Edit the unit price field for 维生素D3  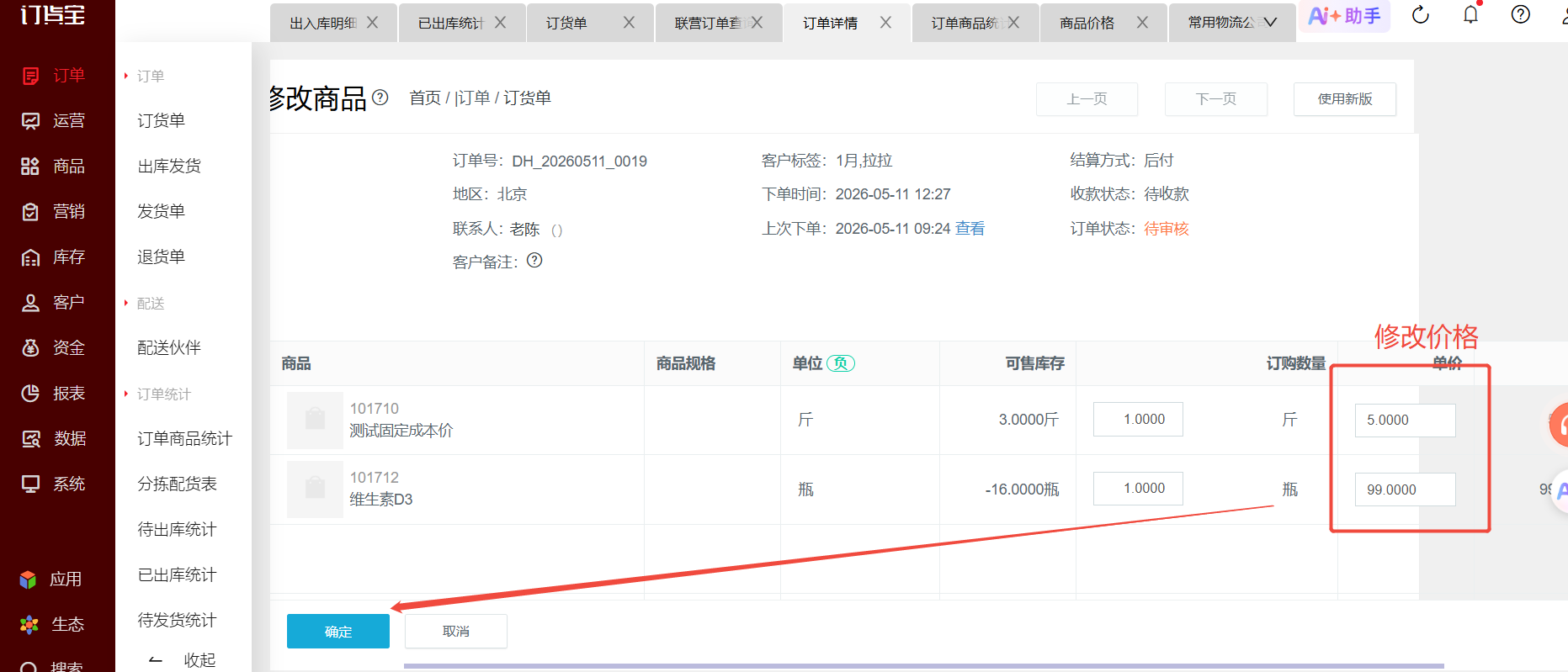tap(1405, 489)
